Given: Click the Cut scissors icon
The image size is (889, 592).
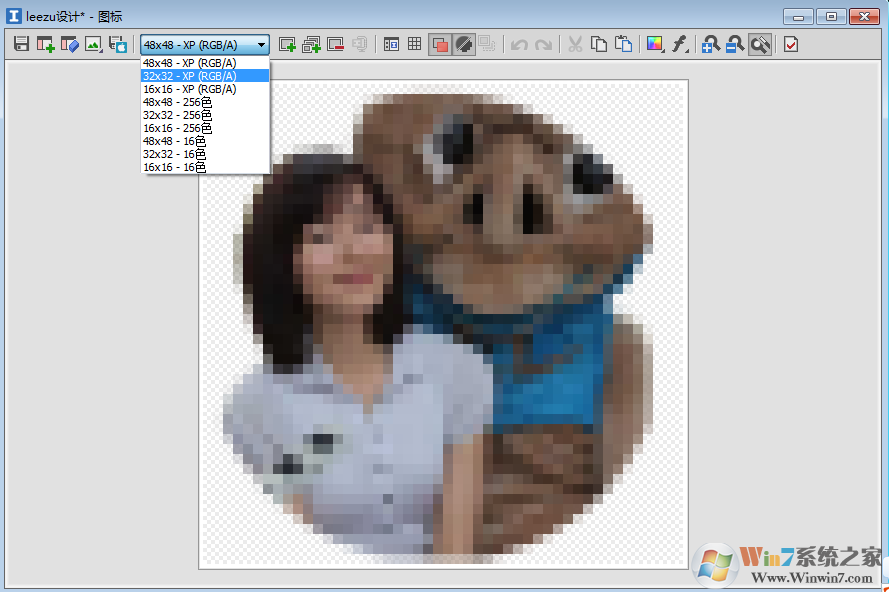Looking at the screenshot, I should (575, 44).
